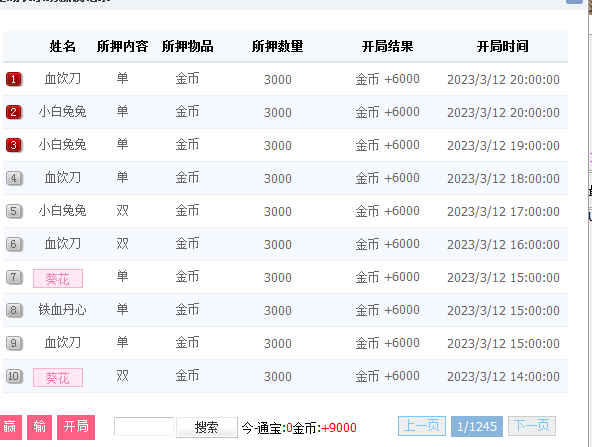Click the 1/1245 page indicator
The height and width of the screenshot is (447, 592).
coord(477,427)
